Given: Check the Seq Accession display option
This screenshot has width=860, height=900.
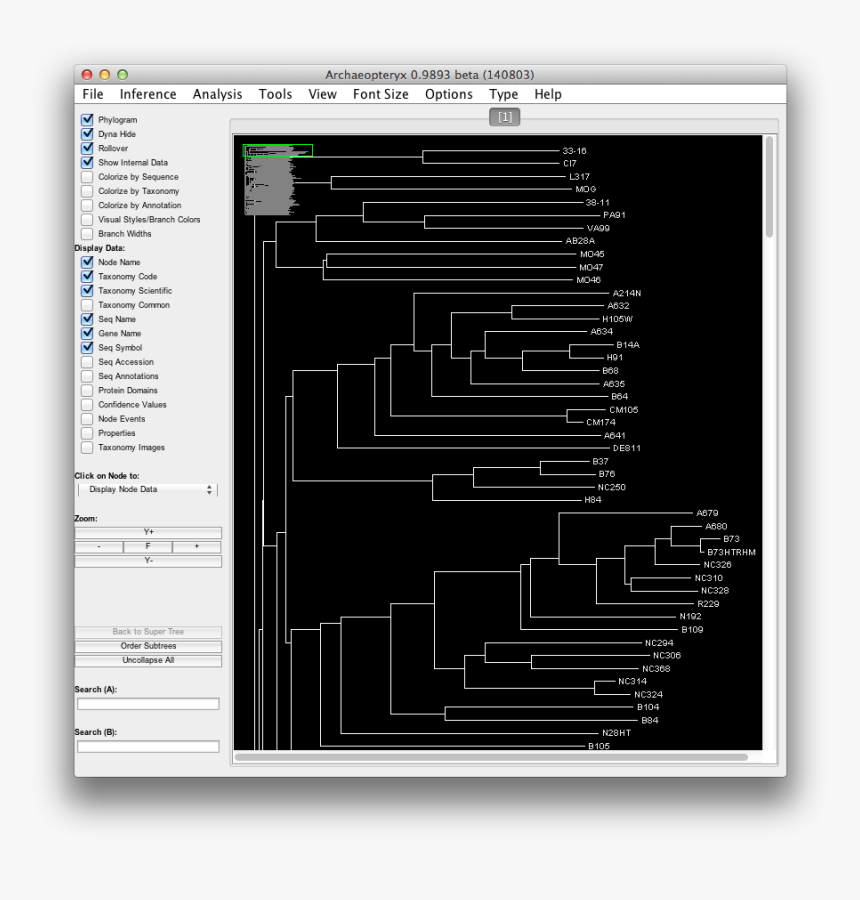Looking at the screenshot, I should tap(86, 361).
